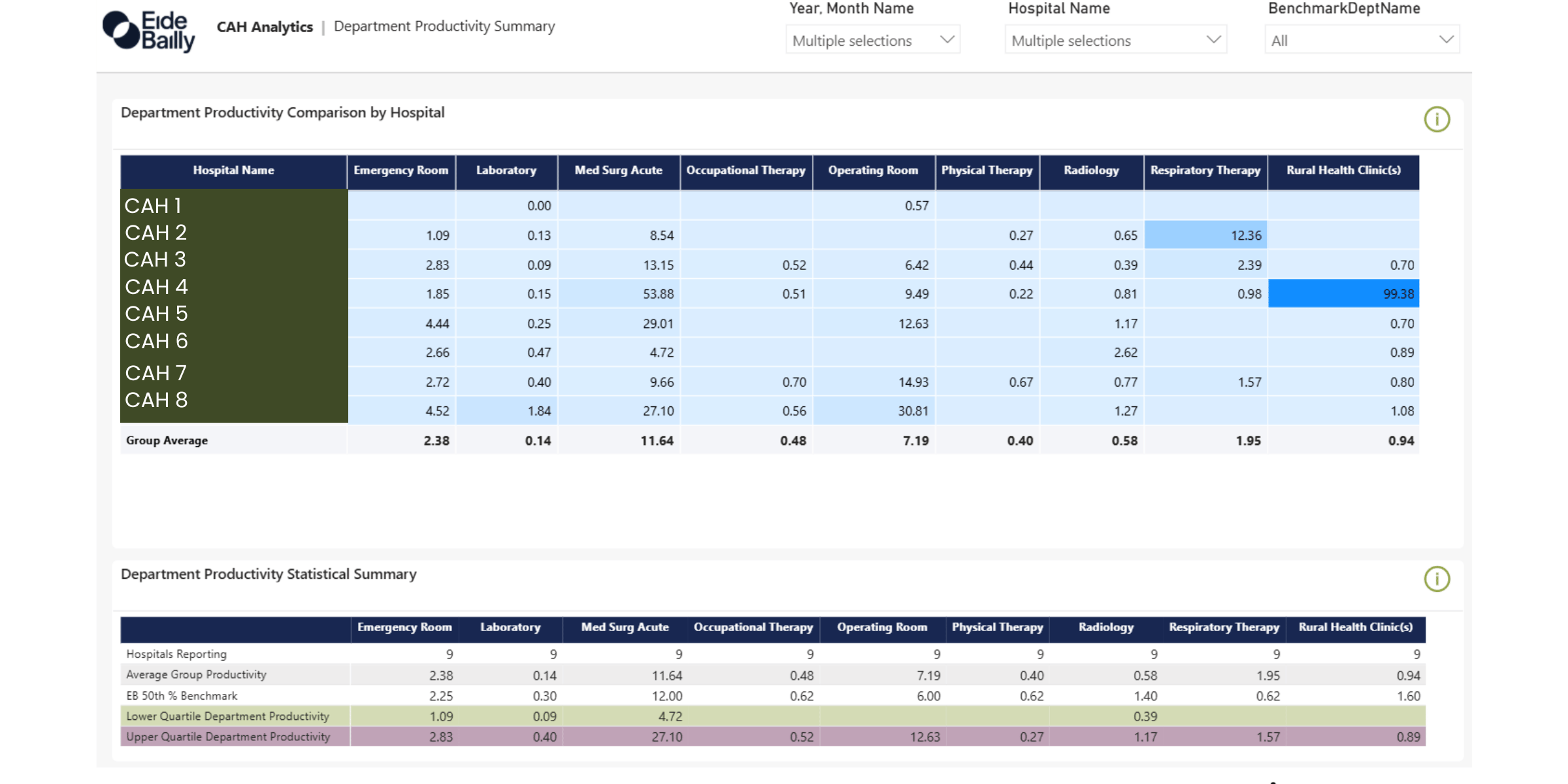Select the CAH 2 hospital row label
Image resolution: width=1568 pixels, height=784 pixels.
tap(155, 232)
